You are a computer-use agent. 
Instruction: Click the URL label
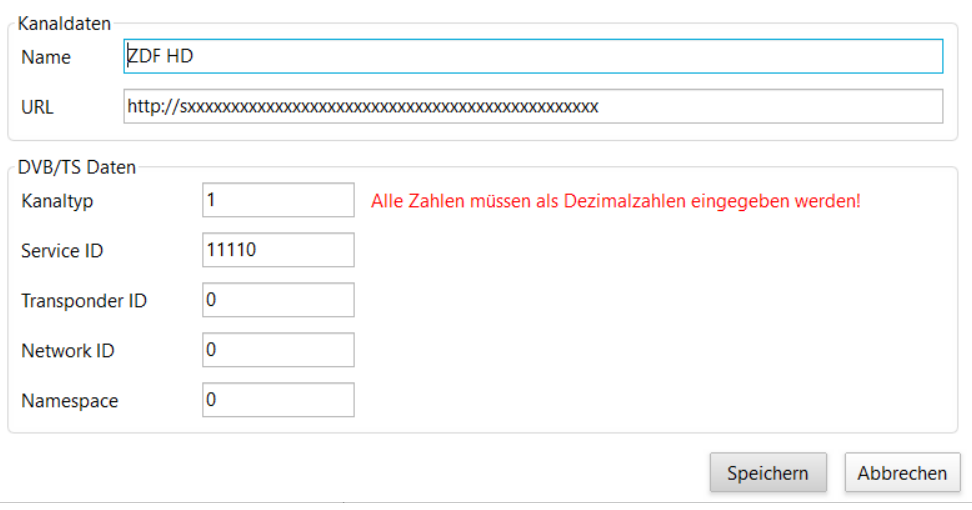click(x=38, y=107)
